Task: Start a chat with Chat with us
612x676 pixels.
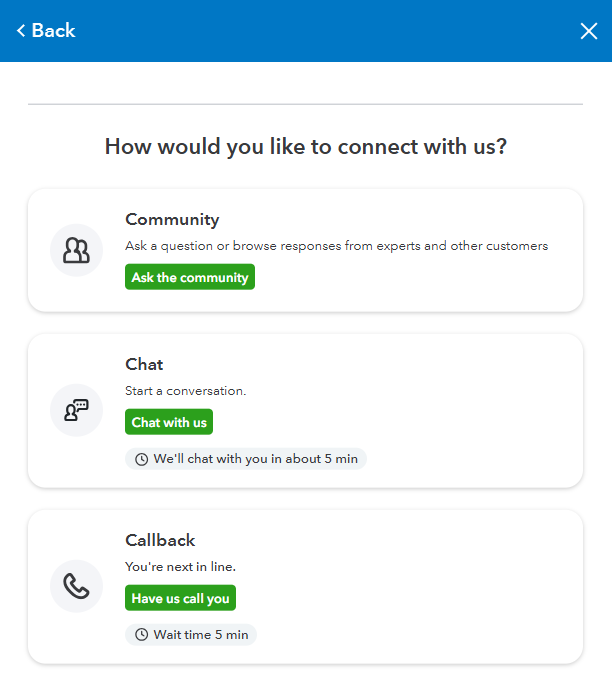Action: point(169,422)
